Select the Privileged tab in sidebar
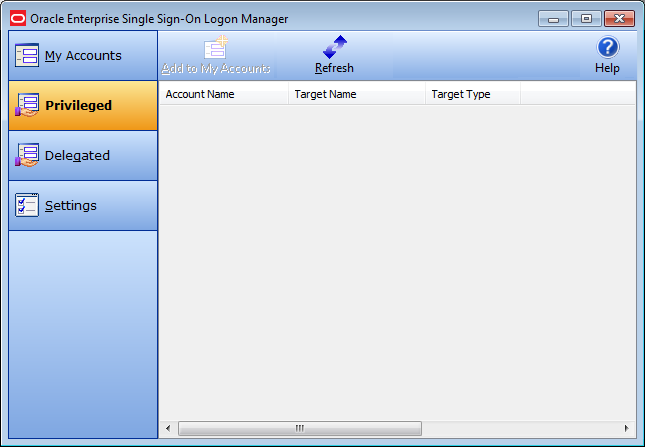 pos(83,106)
